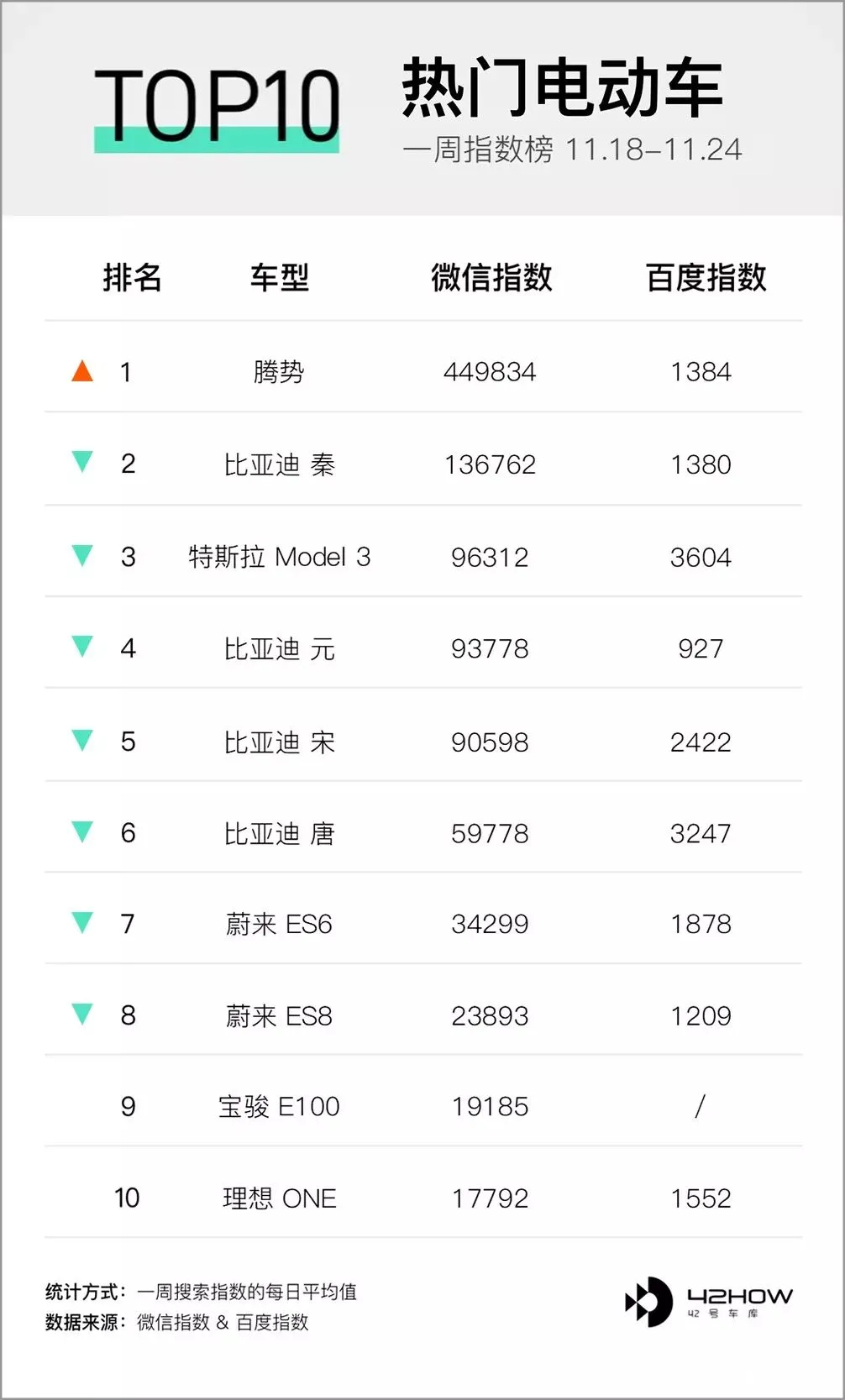Click the green down arrow beside 蔚来 ES6
The width and height of the screenshot is (845, 1400).
coord(82,922)
